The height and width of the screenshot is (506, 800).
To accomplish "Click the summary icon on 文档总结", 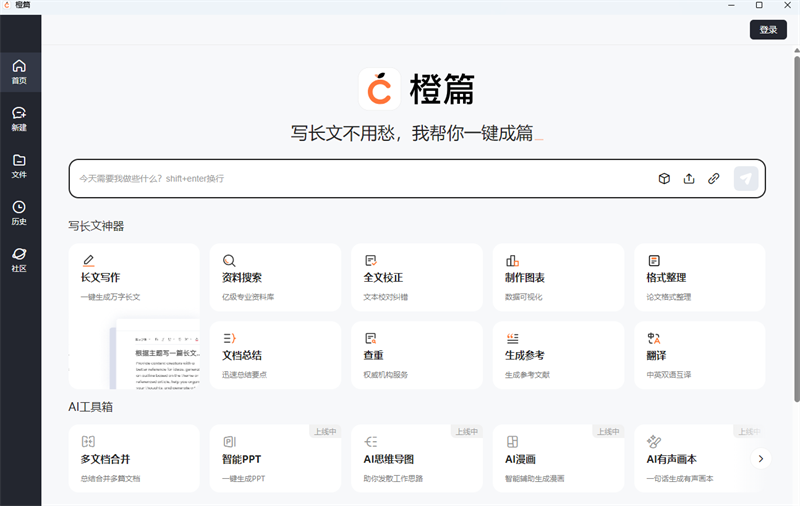I will pos(229,338).
